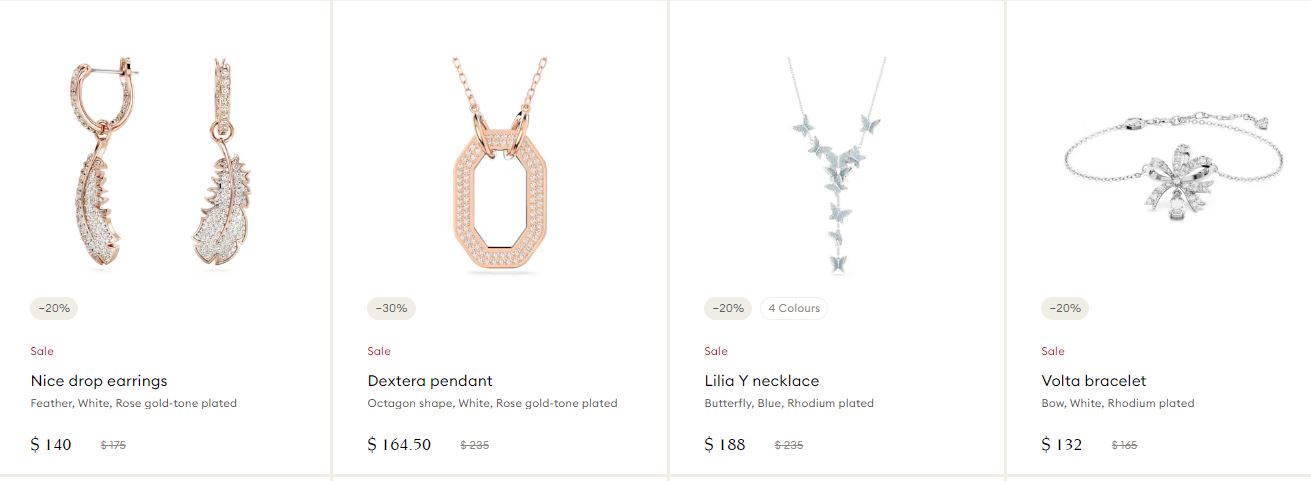This screenshot has height=481, width=1311.
Task: Select the Lilia Y necklace title
Action: click(x=762, y=381)
